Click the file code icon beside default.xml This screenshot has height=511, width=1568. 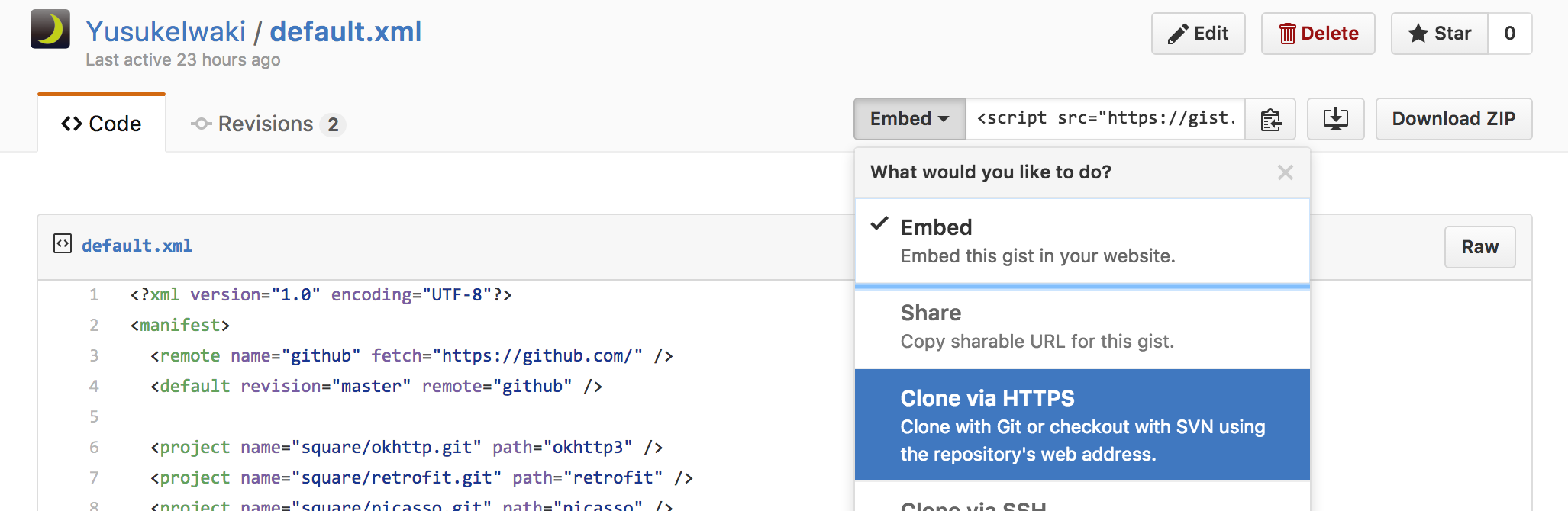pos(63,244)
